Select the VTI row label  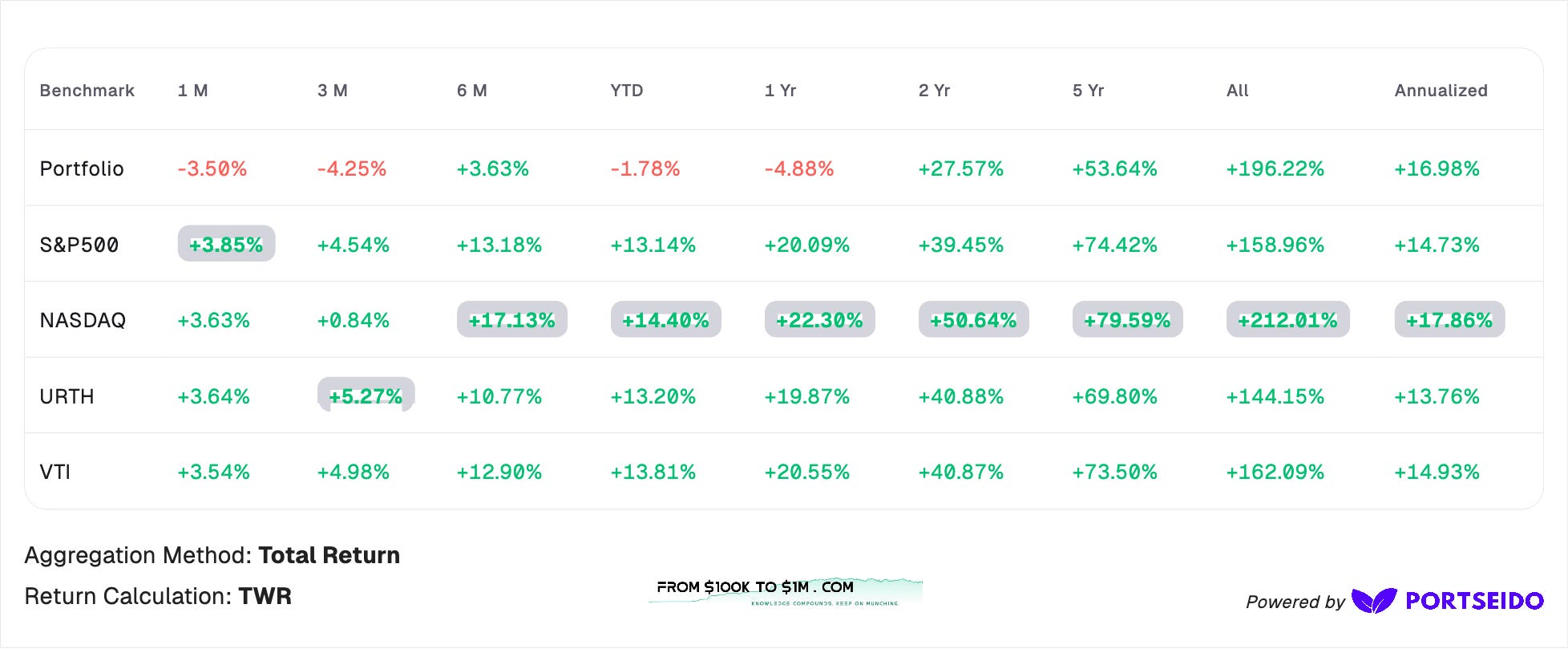click(x=55, y=472)
